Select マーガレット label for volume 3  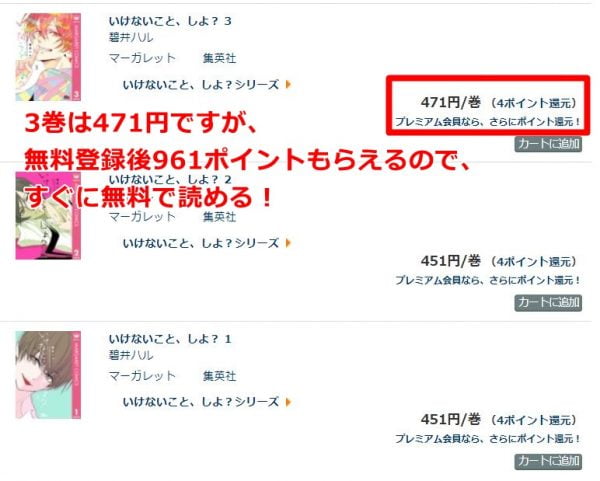pos(142,58)
